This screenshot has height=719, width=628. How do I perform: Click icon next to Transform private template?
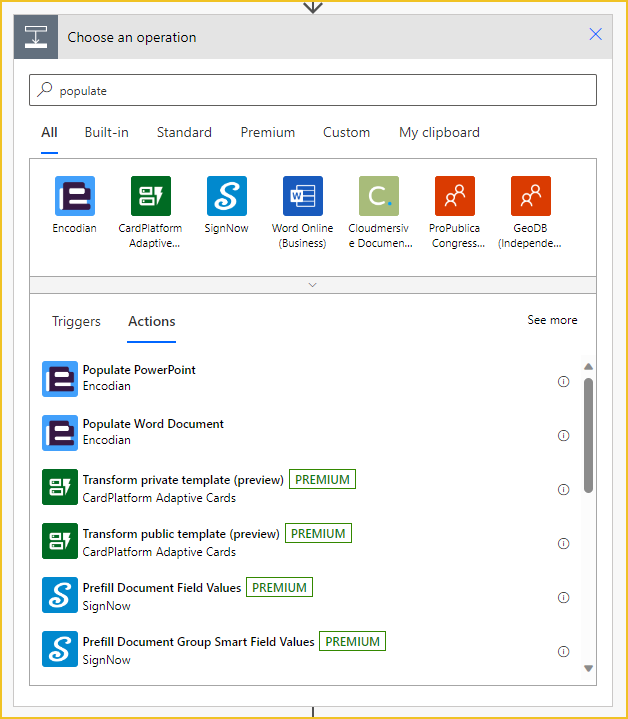click(60, 487)
